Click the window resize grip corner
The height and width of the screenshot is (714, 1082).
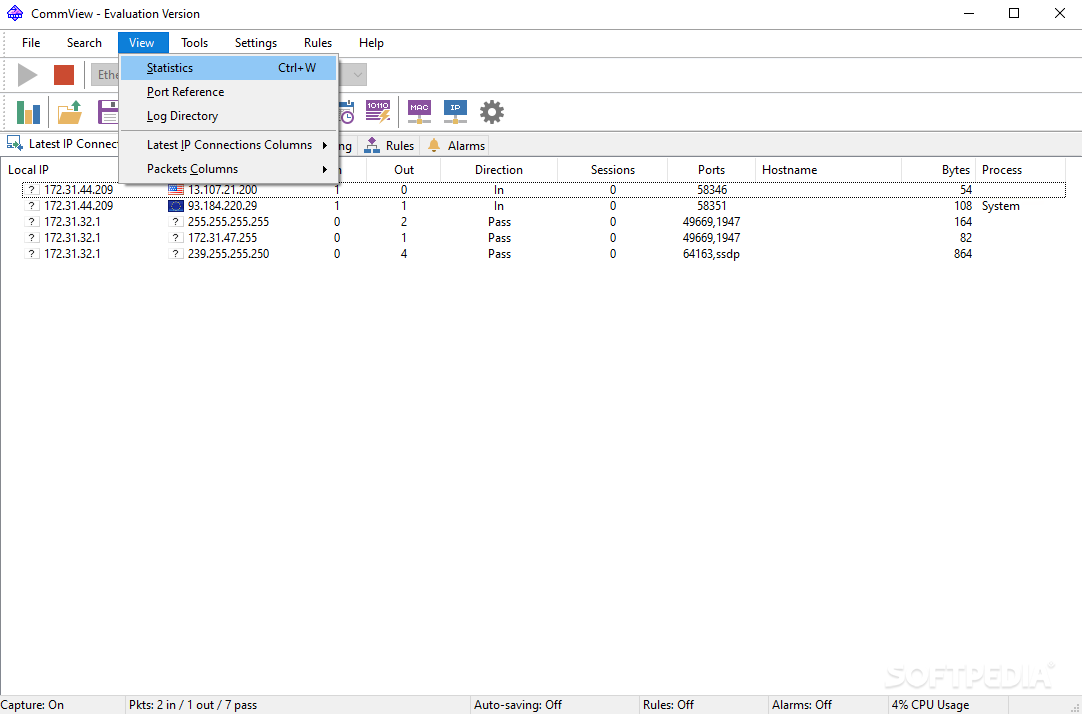[x=1074, y=706]
